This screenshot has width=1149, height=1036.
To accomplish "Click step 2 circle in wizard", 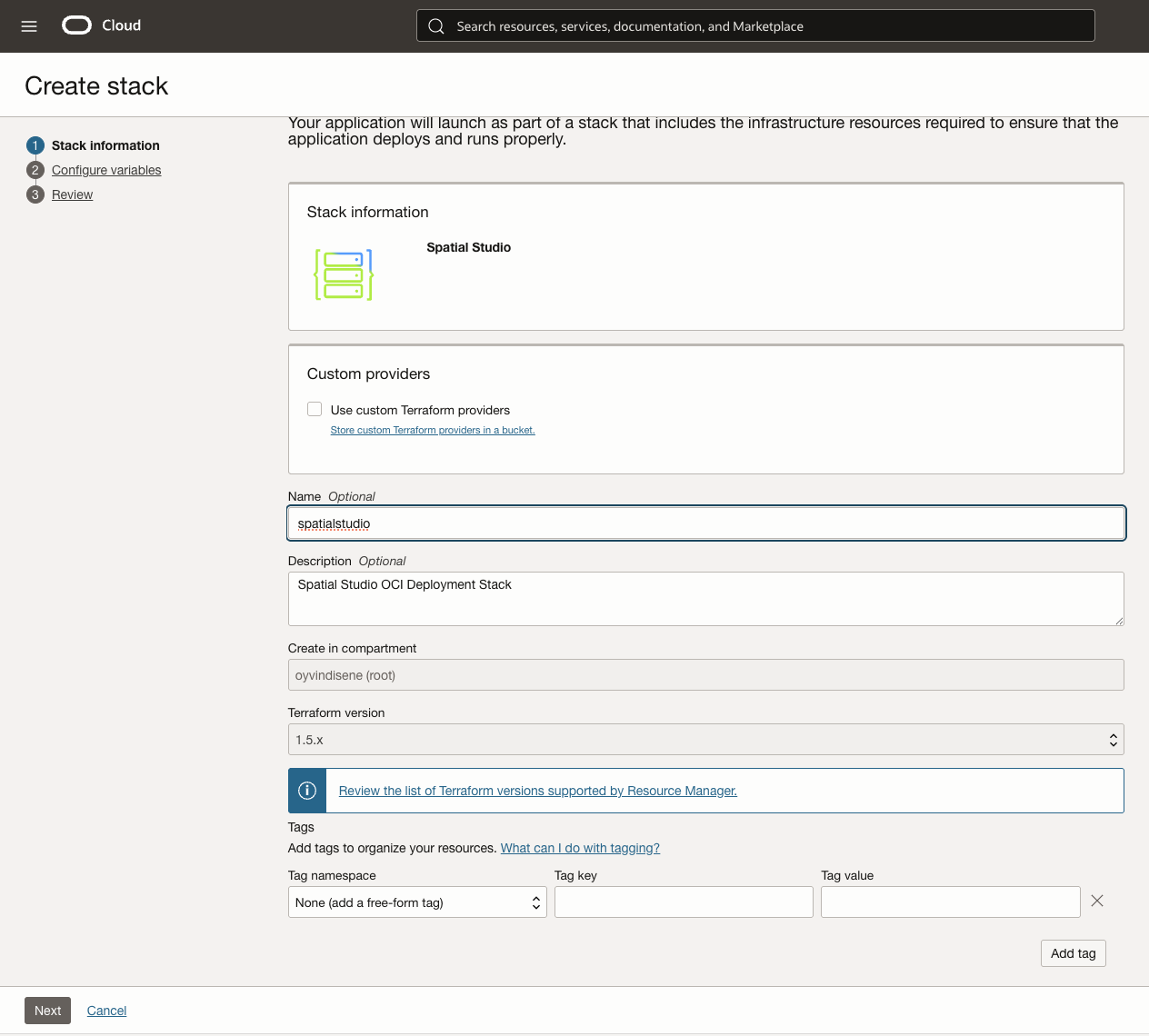I will (x=35, y=170).
